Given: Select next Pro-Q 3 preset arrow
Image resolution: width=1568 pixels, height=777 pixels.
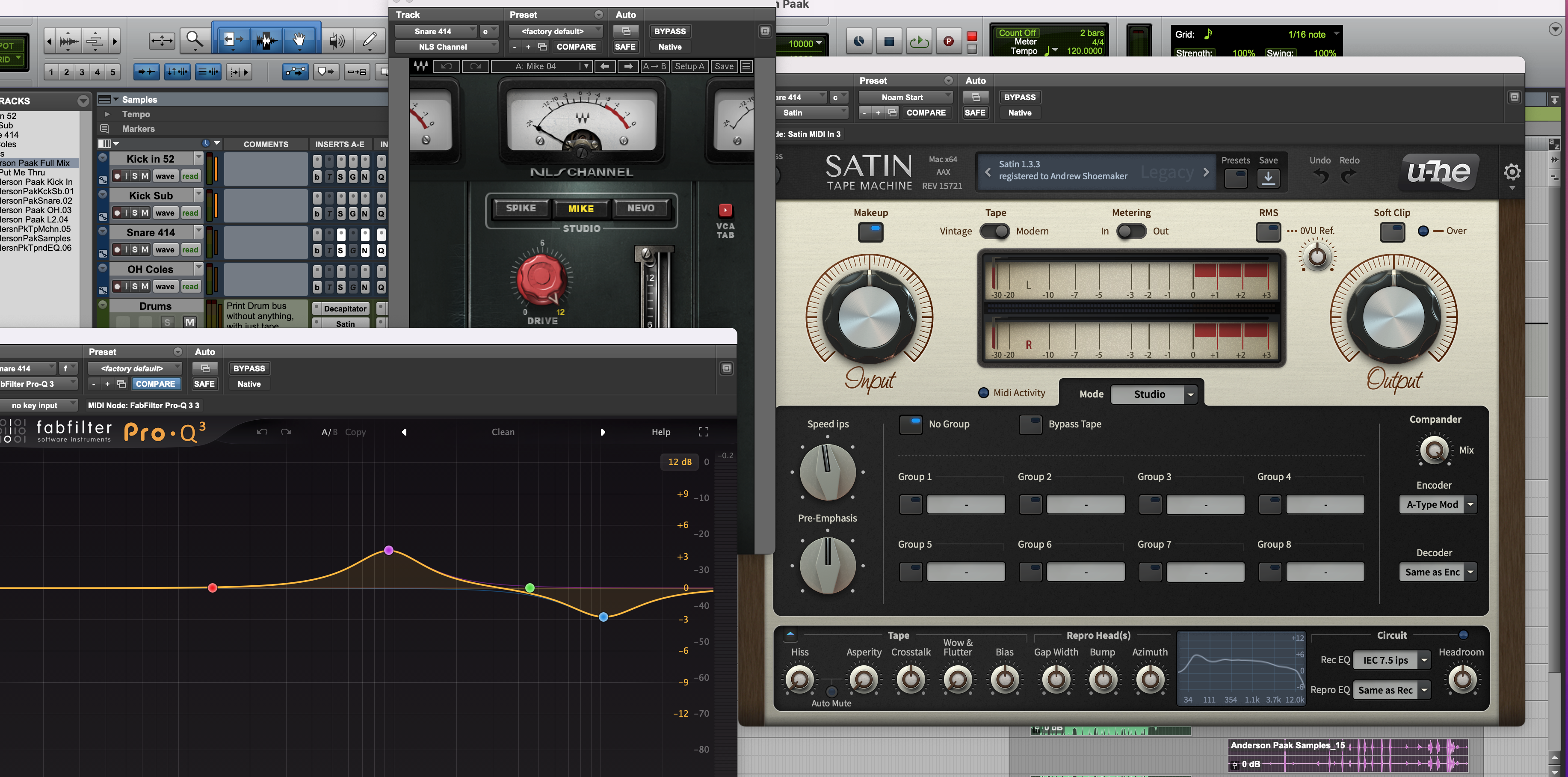Looking at the screenshot, I should pyautogui.click(x=603, y=432).
